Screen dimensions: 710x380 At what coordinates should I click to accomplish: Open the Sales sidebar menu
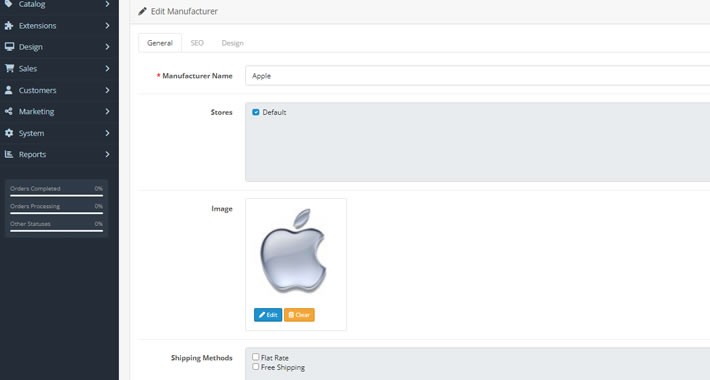pyautogui.click(x=59, y=68)
